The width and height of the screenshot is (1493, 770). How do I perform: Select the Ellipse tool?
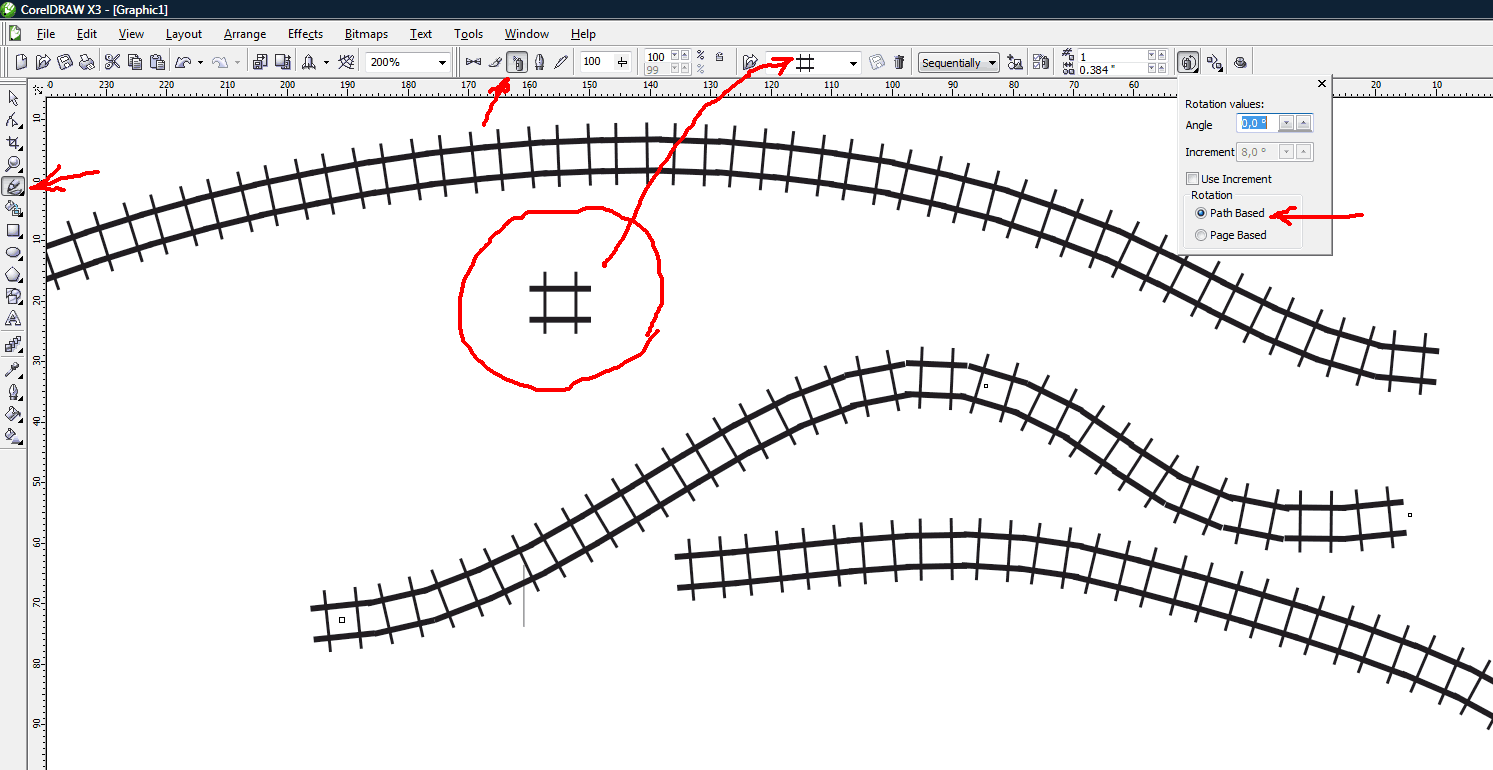(13, 252)
